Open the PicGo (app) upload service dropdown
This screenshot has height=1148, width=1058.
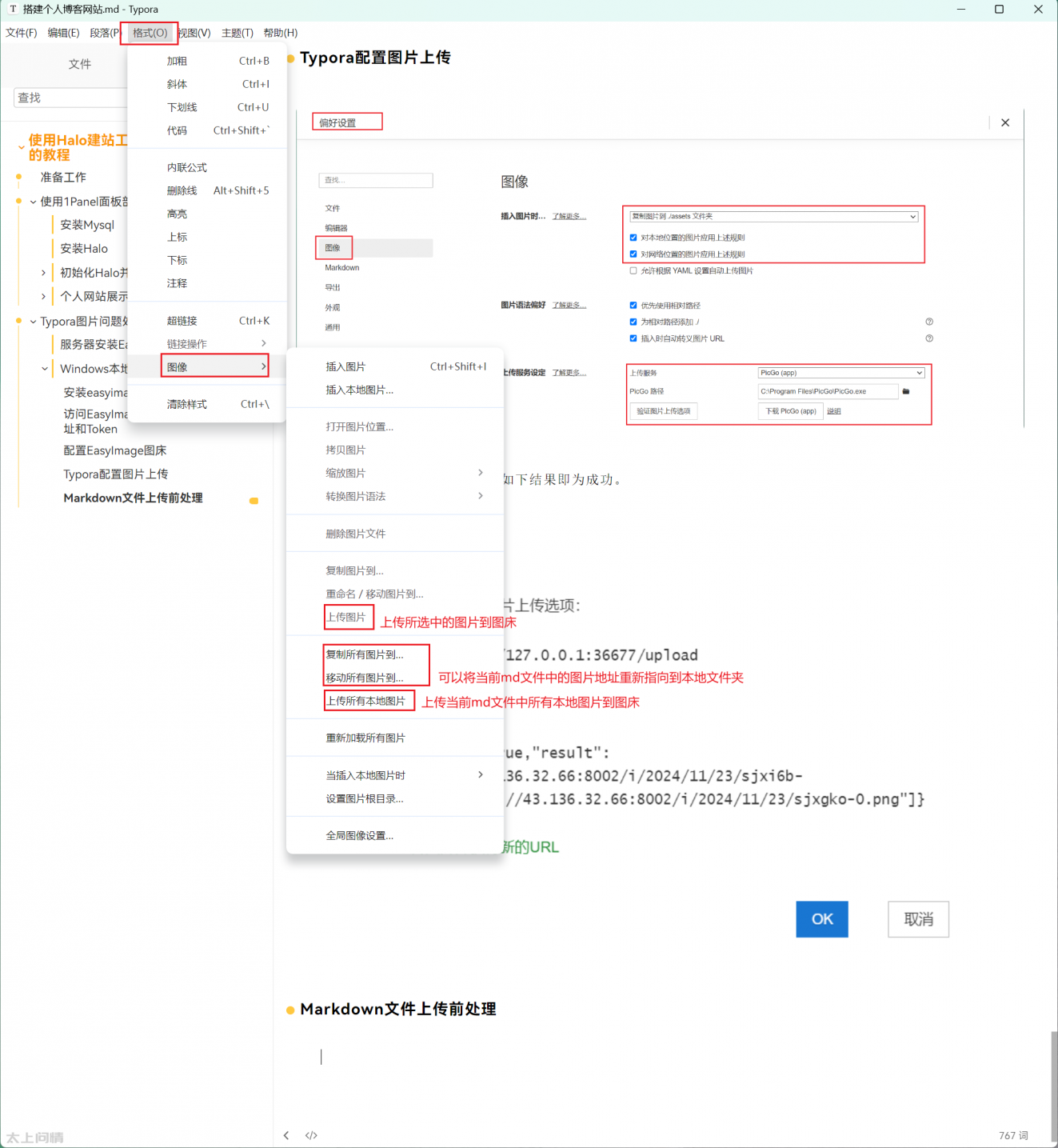pos(841,373)
